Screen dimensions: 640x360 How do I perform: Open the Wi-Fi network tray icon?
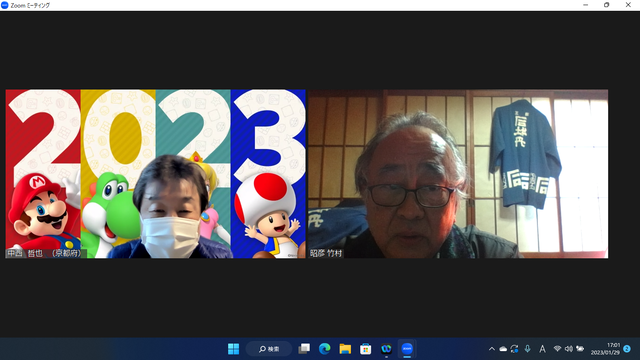(x=557, y=349)
